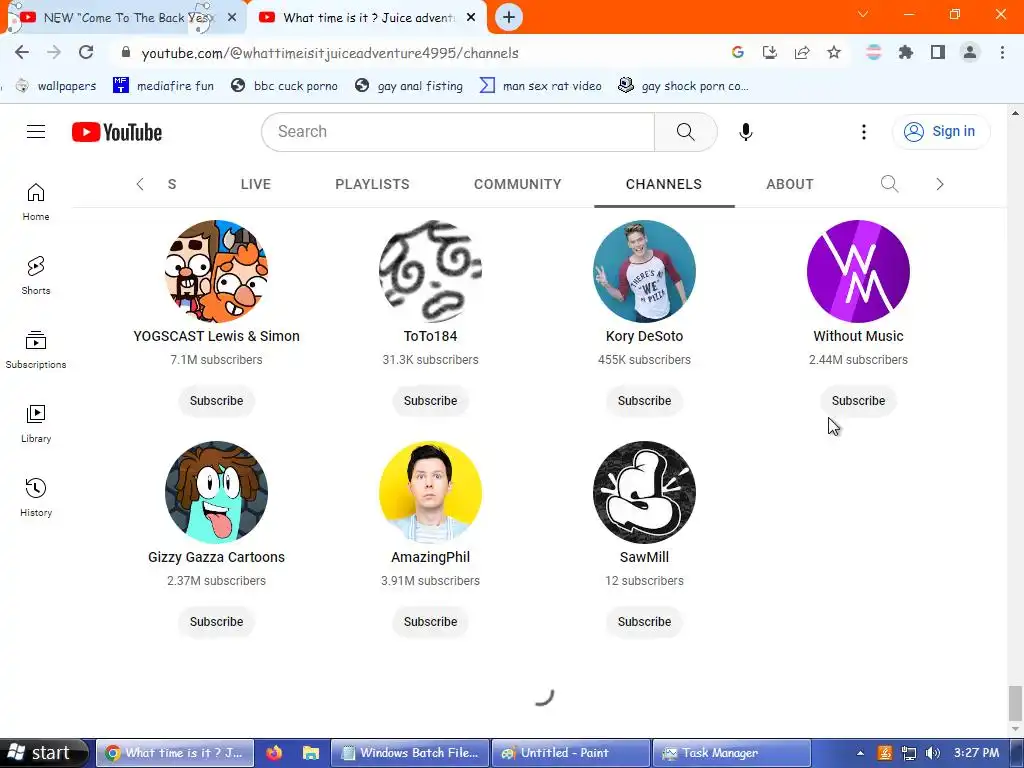Toggle the browser side panel icon

pyautogui.click(x=938, y=52)
